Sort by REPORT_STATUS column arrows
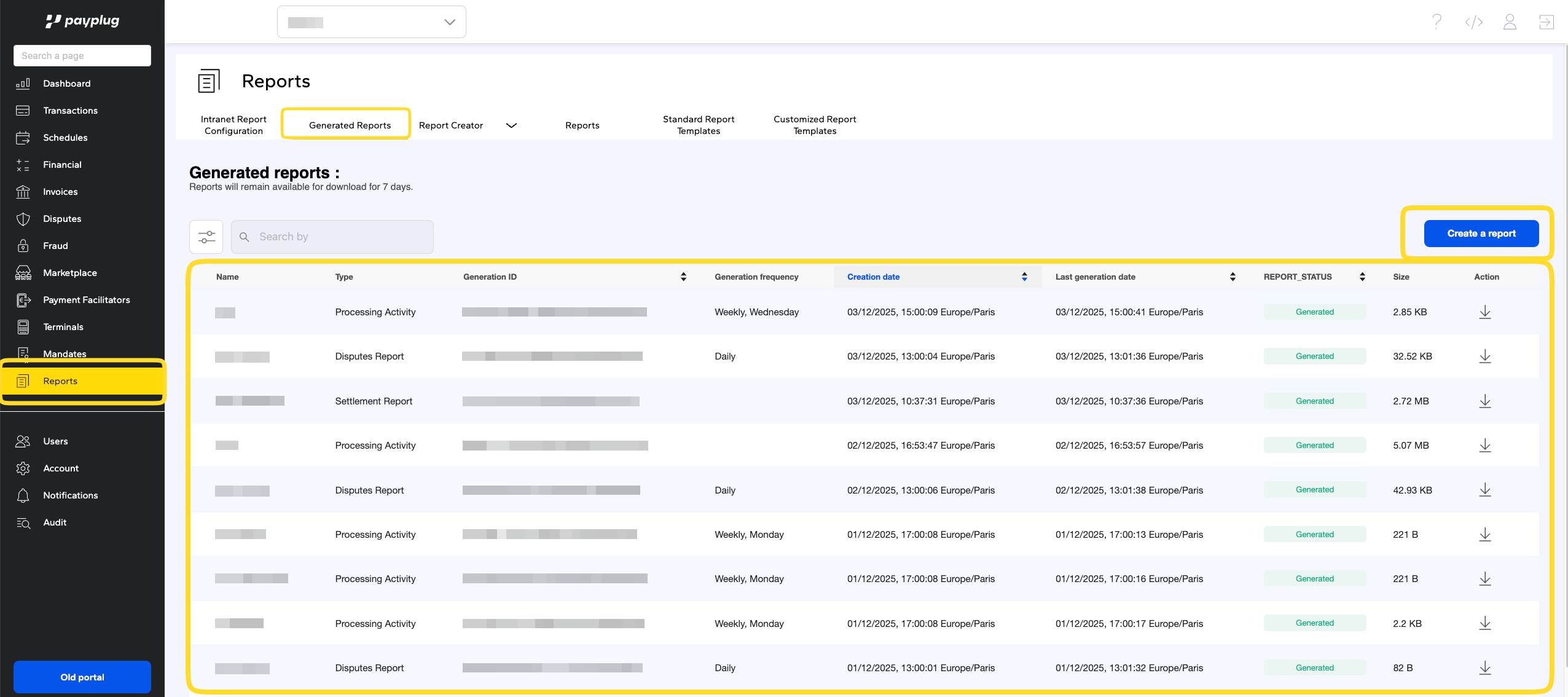Viewport: 1568px width, 697px height. tap(1362, 277)
